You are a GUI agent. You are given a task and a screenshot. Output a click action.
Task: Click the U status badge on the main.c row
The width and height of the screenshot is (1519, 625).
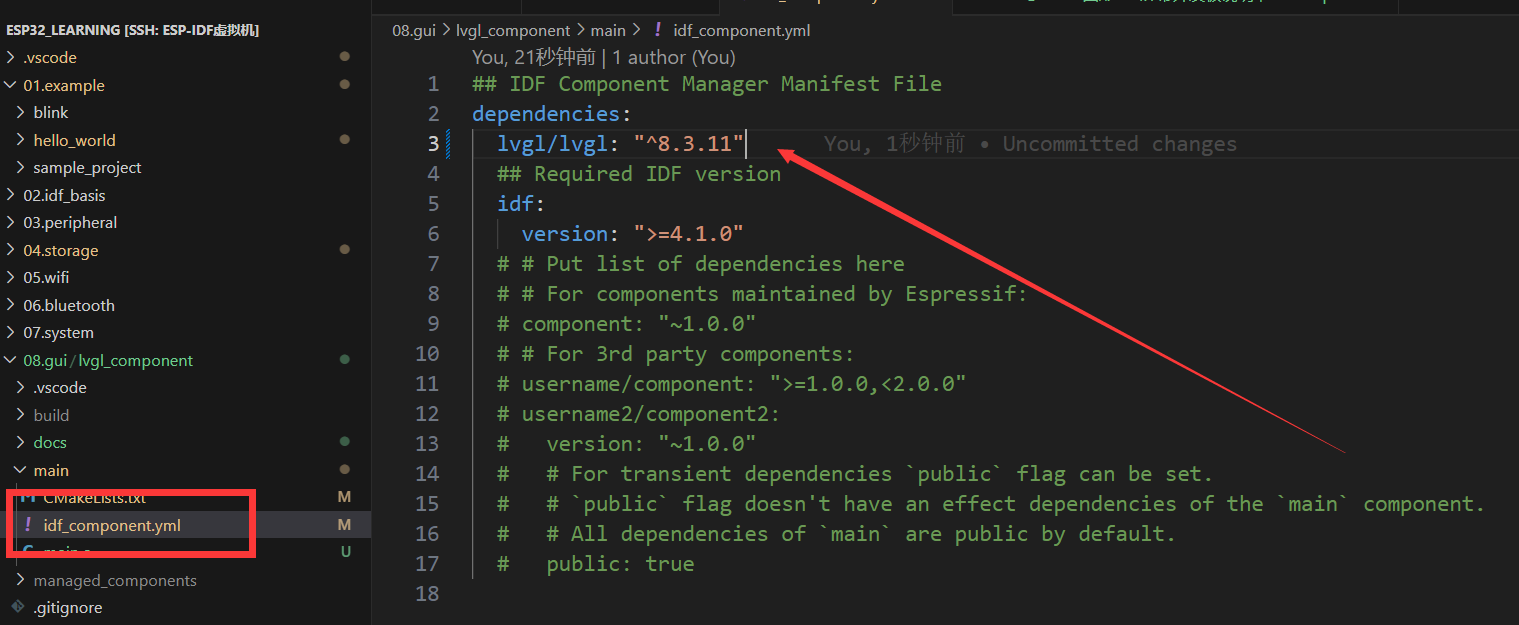pyautogui.click(x=345, y=551)
